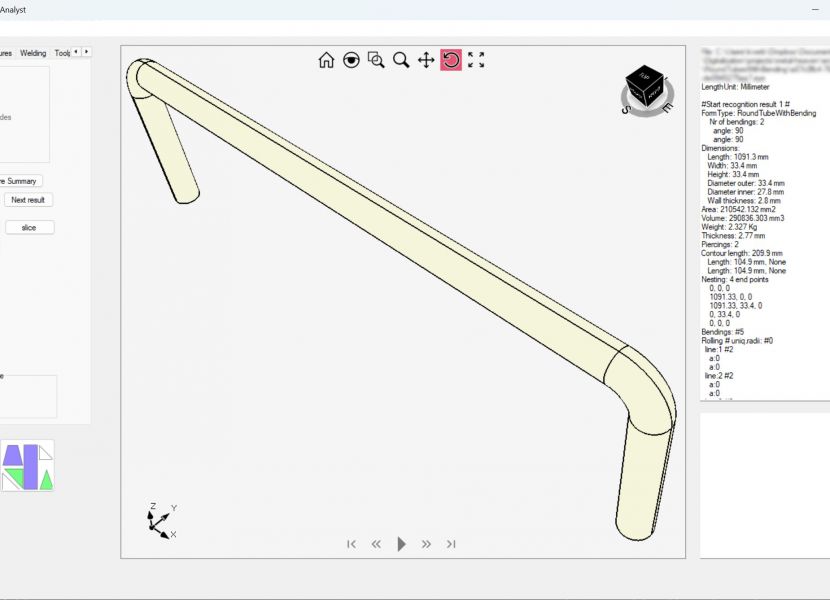Select the magnifier zoom tool
The height and width of the screenshot is (600, 830).
pos(401,60)
